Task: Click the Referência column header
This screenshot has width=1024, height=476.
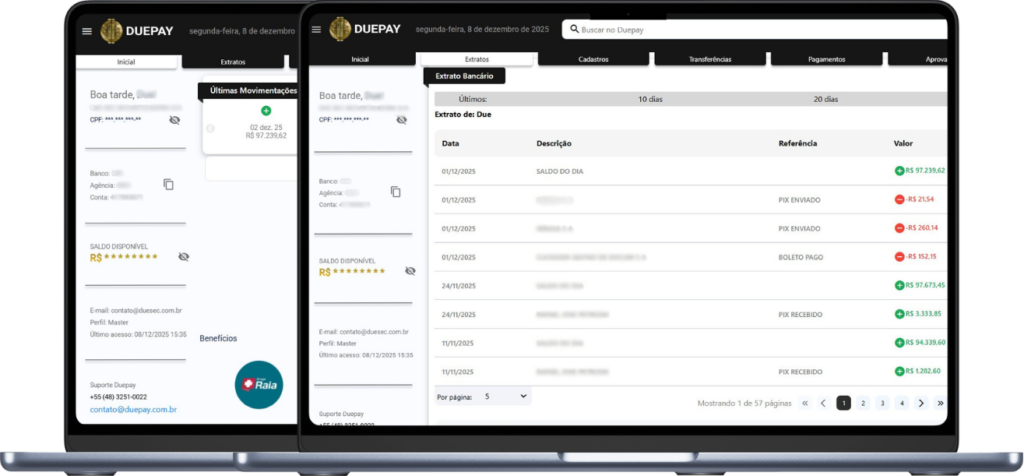Action: click(797, 144)
